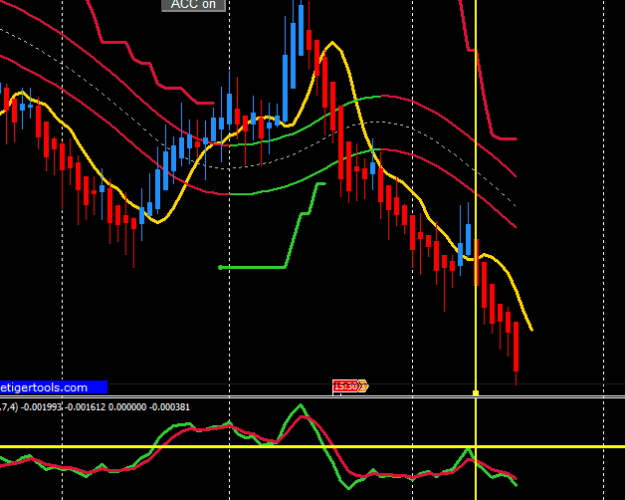Viewport: 625px width, 500px height.
Task: Click the tigertools.com label link
Action: click(x=53, y=387)
